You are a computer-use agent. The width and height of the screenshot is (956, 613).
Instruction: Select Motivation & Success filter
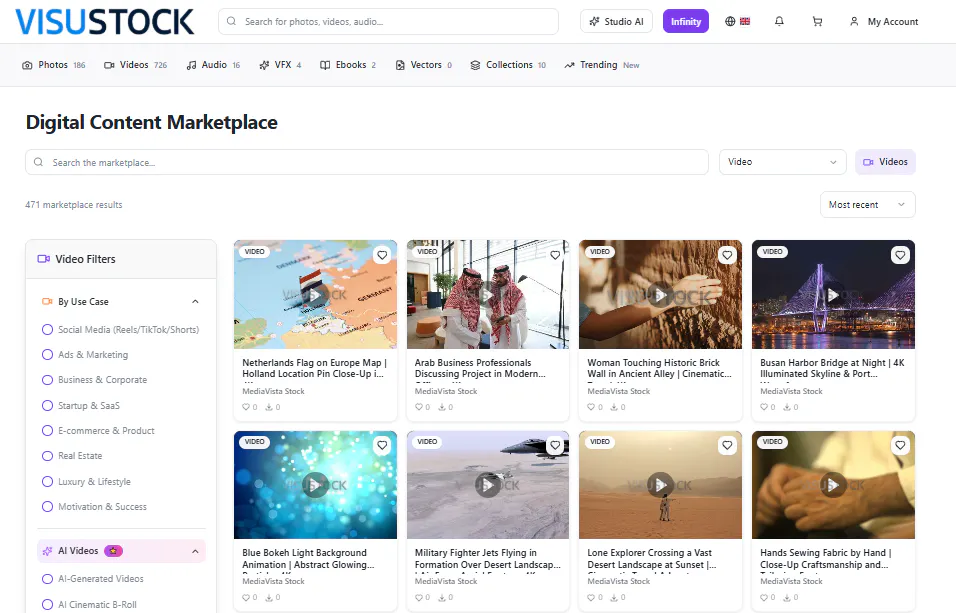pyautogui.click(x=95, y=506)
